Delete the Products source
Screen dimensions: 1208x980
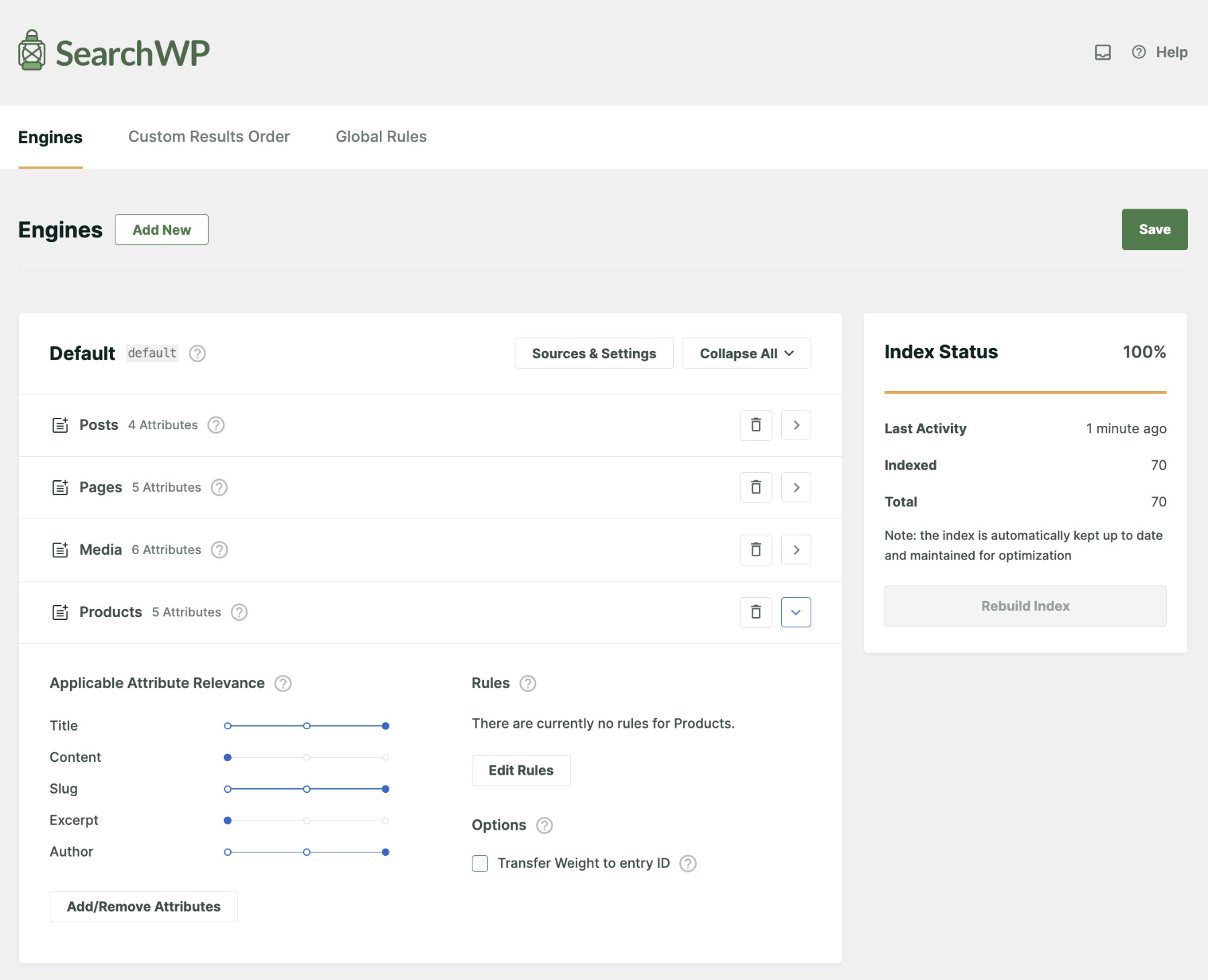(756, 612)
